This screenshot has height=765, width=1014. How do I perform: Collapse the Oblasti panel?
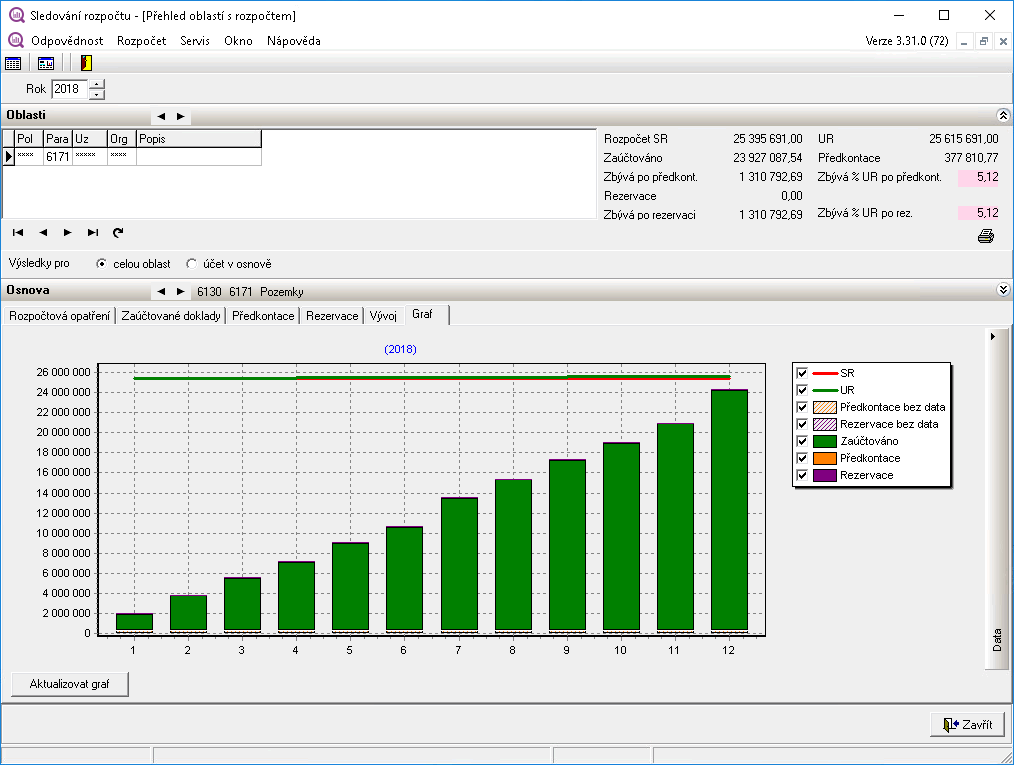(x=1003, y=116)
